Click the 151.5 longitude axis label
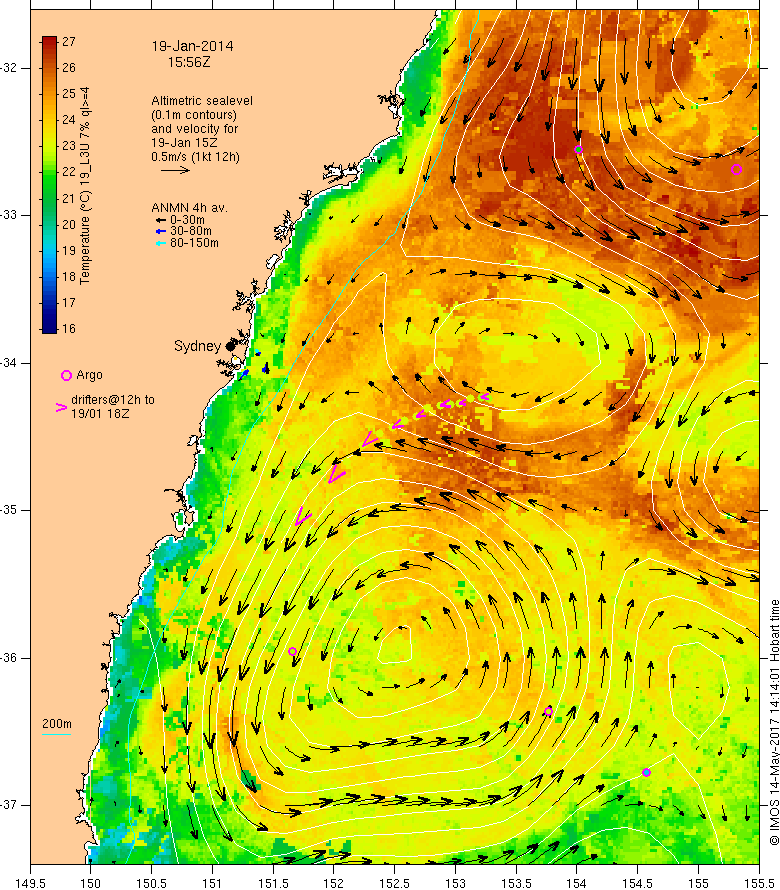Screen dimensions: 780x890 coord(273,883)
